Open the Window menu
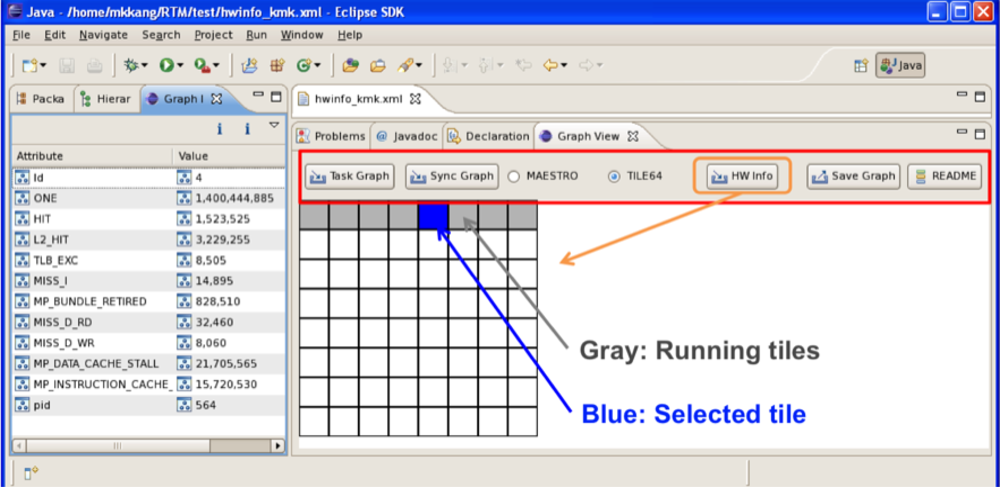This screenshot has width=1000, height=487. point(302,35)
